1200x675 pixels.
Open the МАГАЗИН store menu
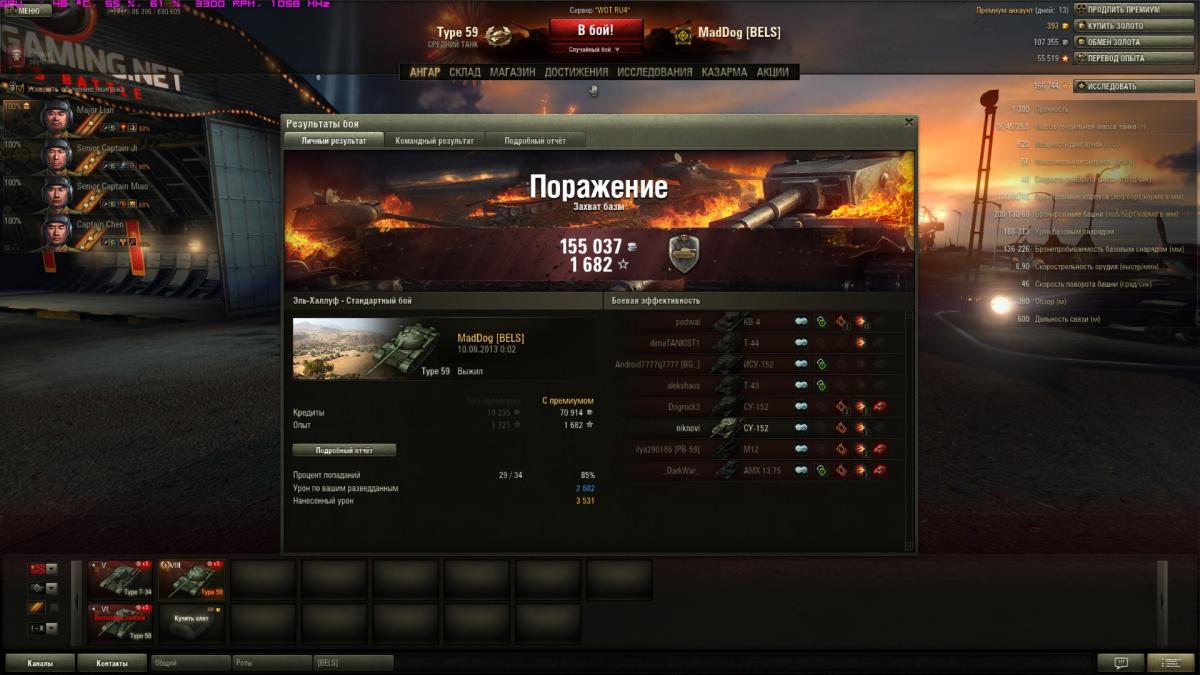click(x=512, y=72)
